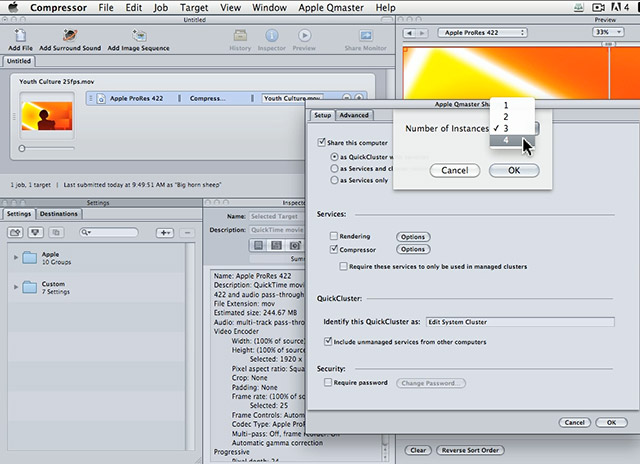Image resolution: width=640 pixels, height=464 pixels.
Task: Expand the Apple settings group
Action: 16,258
